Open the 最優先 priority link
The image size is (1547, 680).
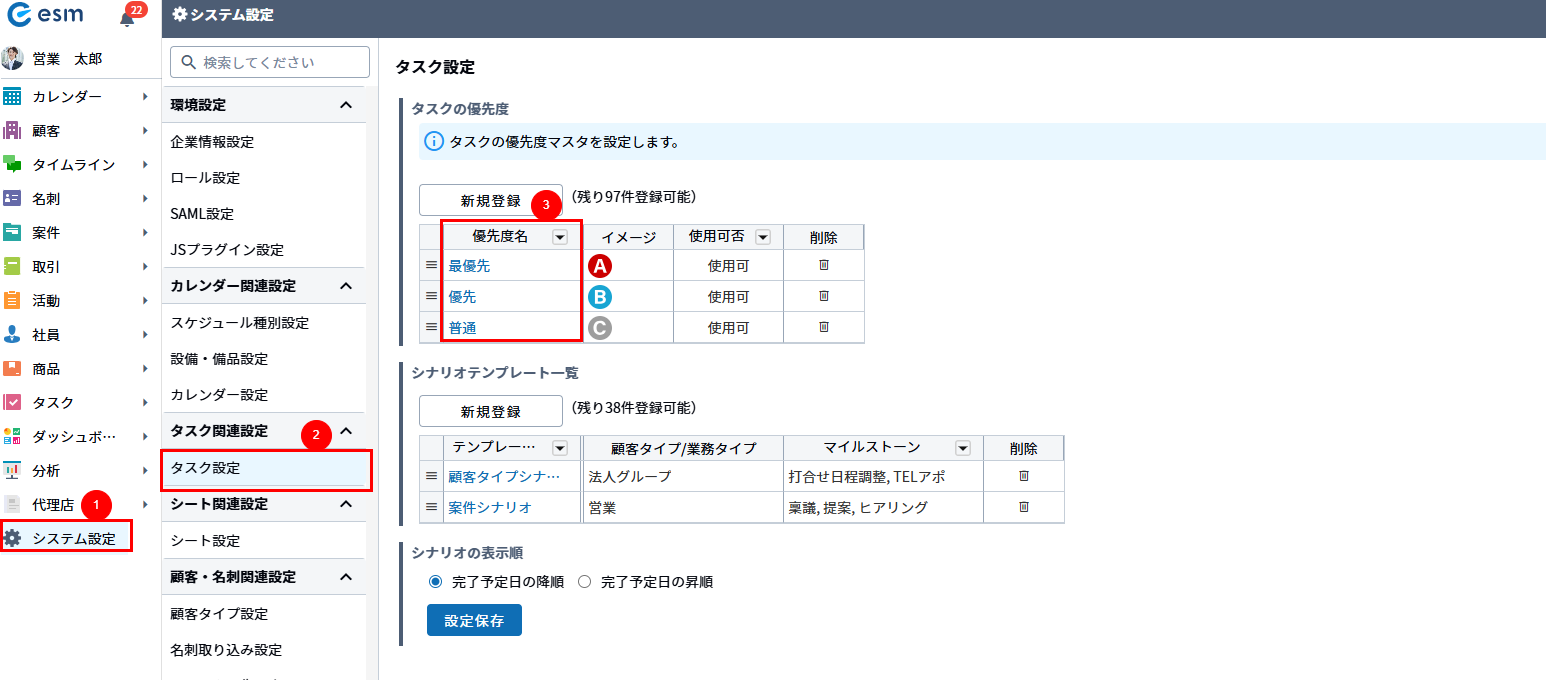(x=469, y=266)
